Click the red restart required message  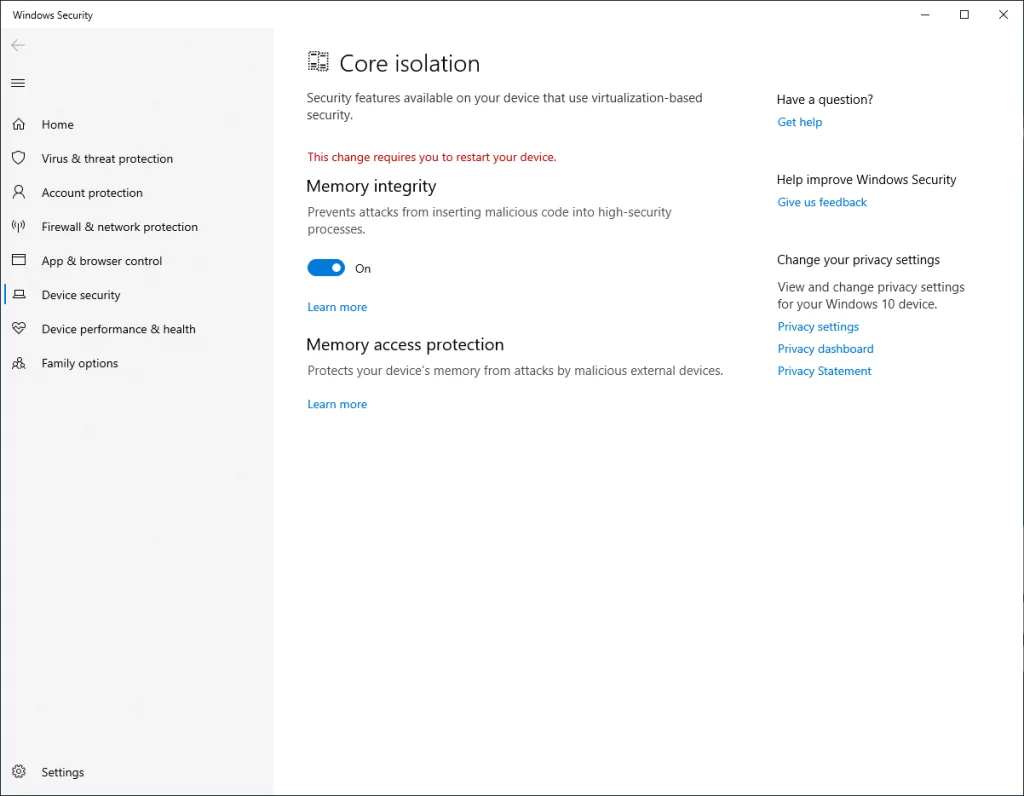pyautogui.click(x=432, y=157)
